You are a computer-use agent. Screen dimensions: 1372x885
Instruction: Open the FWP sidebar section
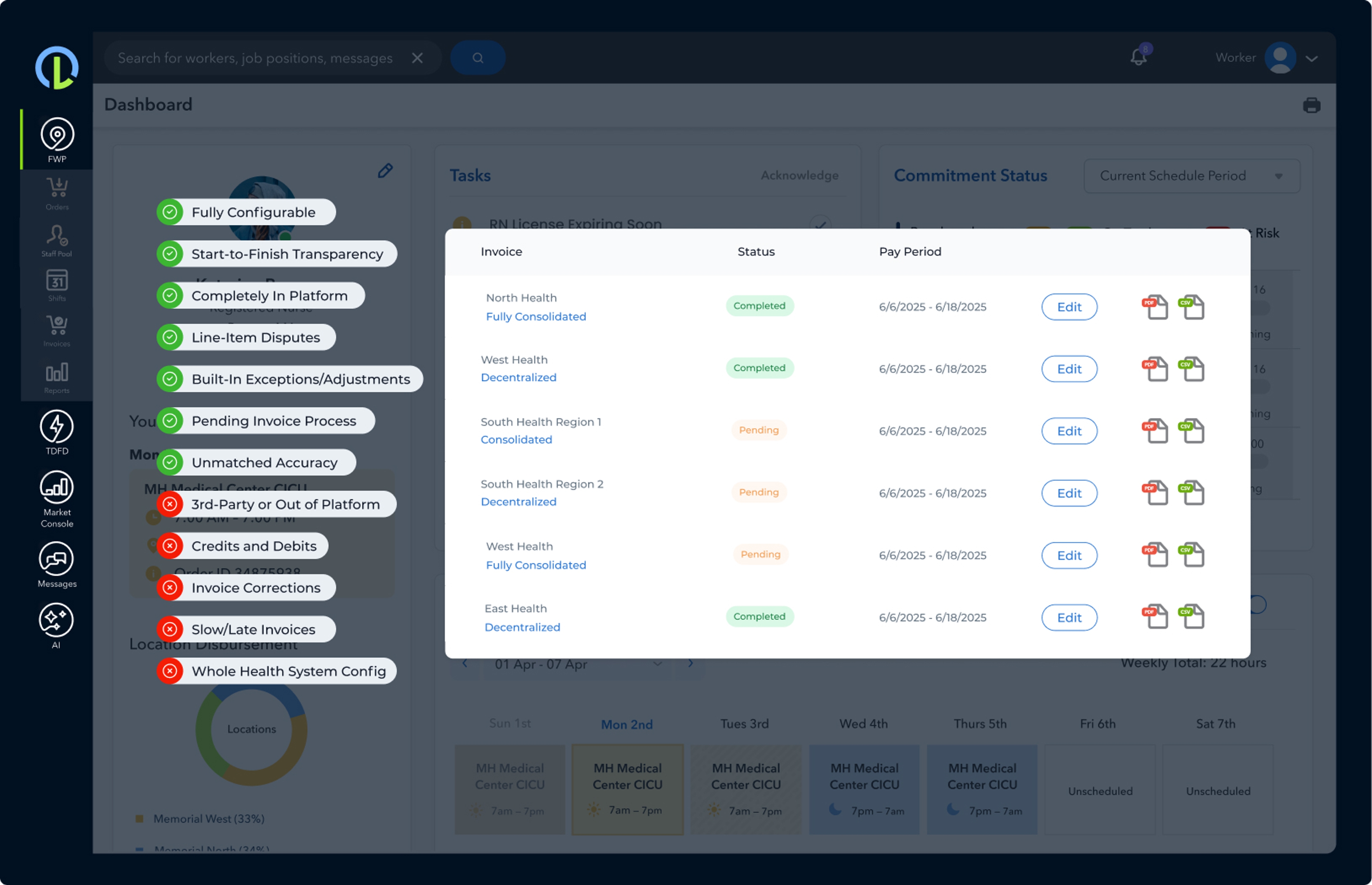click(57, 140)
